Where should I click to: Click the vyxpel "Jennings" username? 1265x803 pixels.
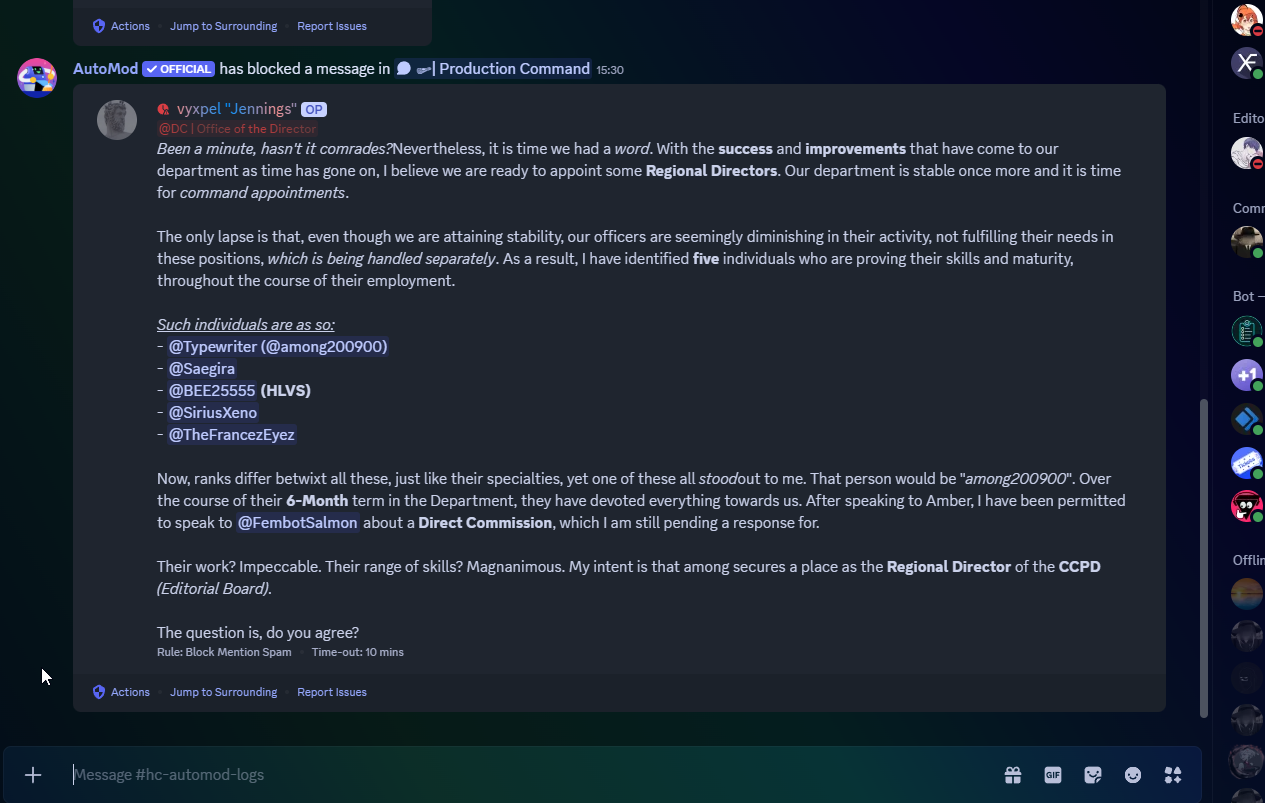(x=236, y=109)
